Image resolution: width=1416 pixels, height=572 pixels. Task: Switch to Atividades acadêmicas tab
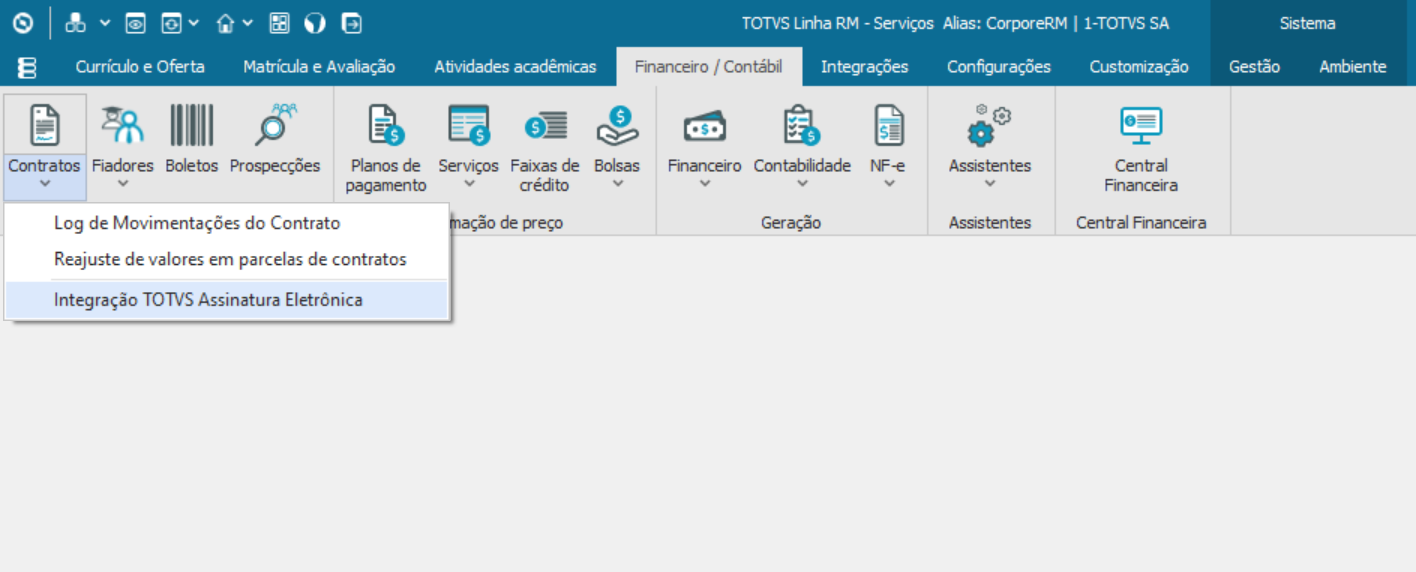pyautogui.click(x=515, y=67)
